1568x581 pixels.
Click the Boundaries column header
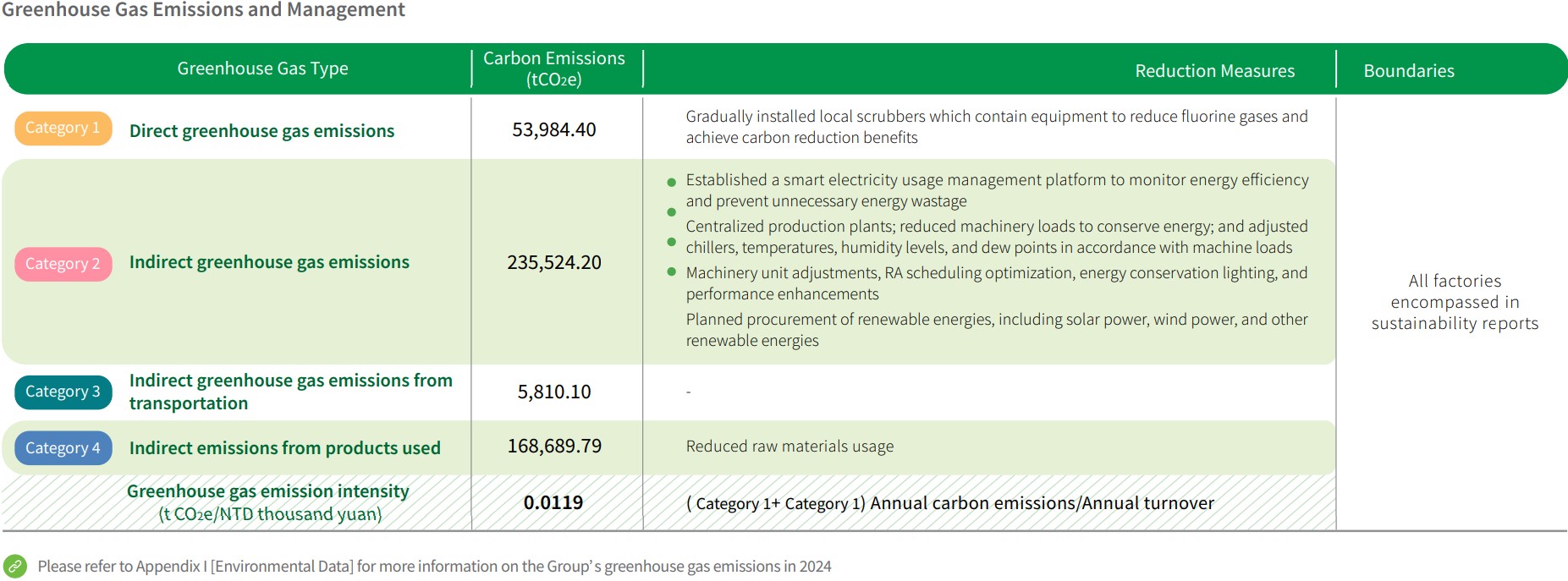(1409, 71)
